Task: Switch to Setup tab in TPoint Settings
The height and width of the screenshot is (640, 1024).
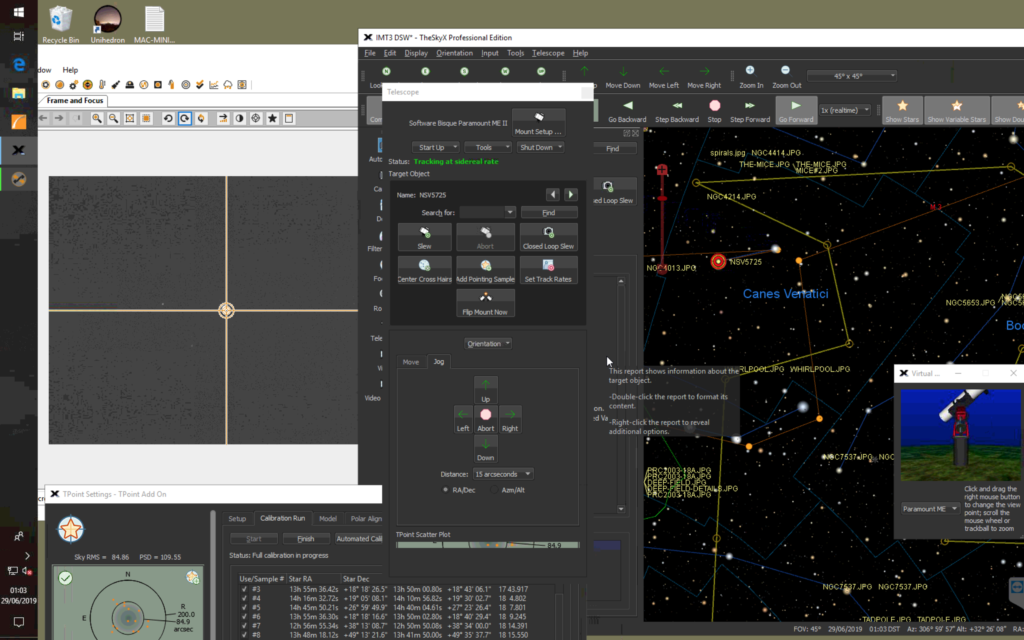Action: pos(237,519)
